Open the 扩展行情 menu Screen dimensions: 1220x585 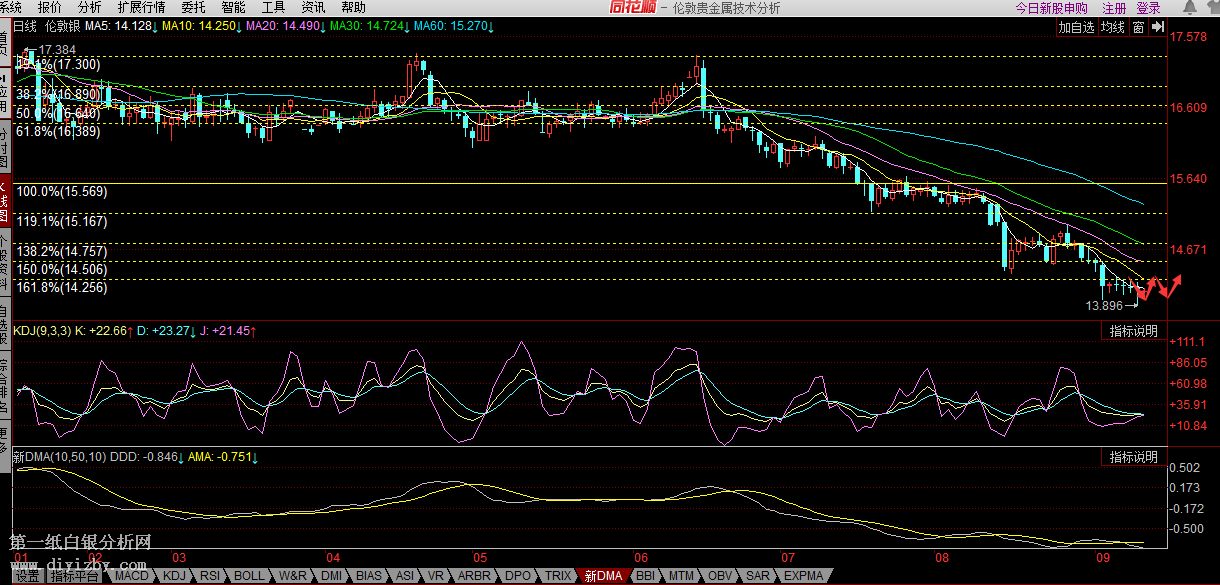click(141, 7)
